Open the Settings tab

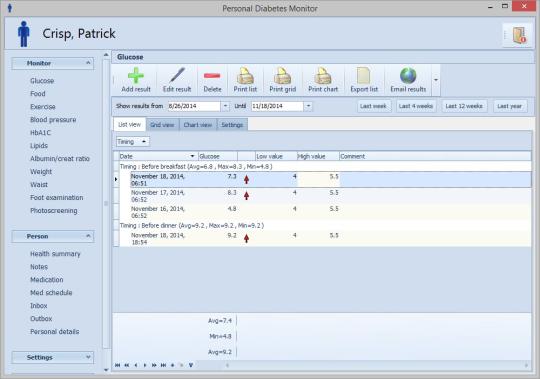pos(232,125)
